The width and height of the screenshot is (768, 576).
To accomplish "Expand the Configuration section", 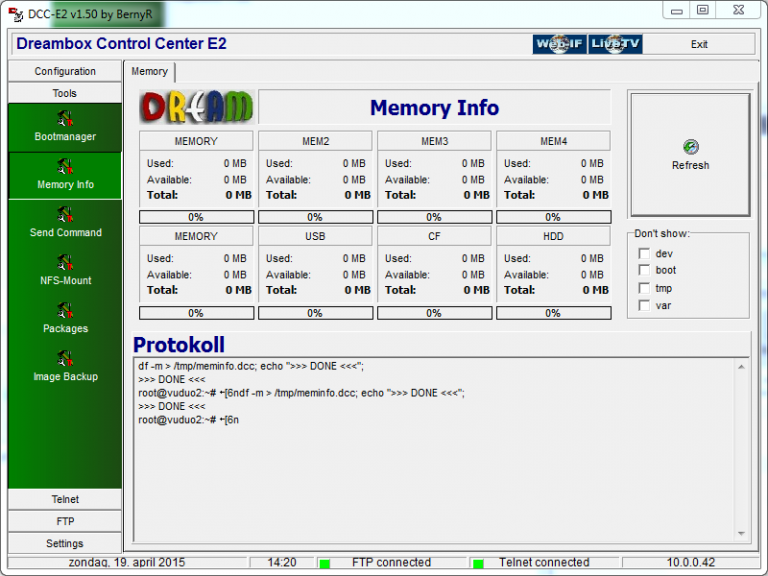I will pos(65,71).
